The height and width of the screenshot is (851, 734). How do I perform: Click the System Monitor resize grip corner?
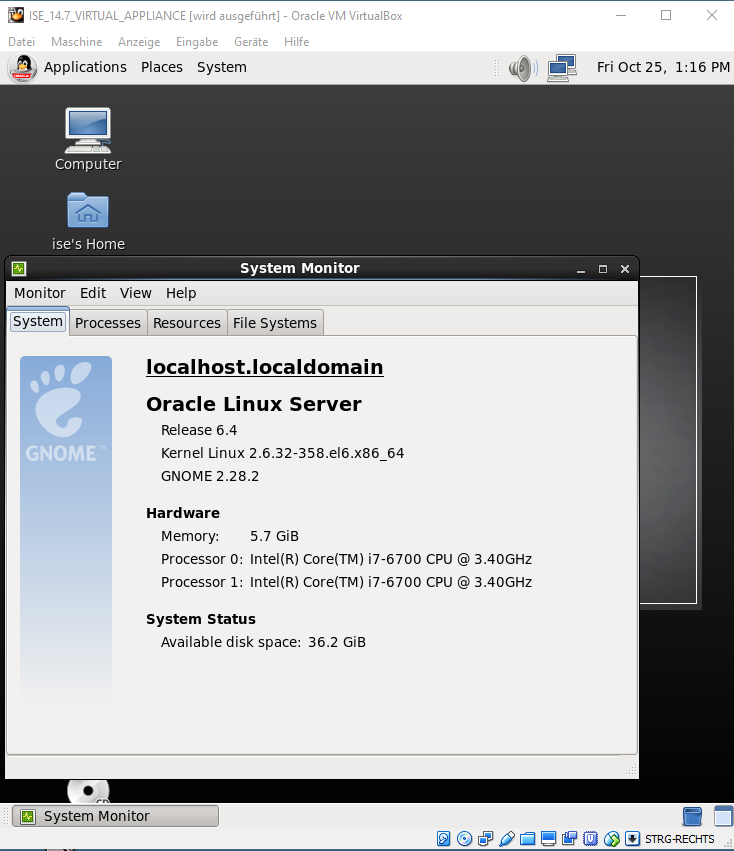coord(631,769)
